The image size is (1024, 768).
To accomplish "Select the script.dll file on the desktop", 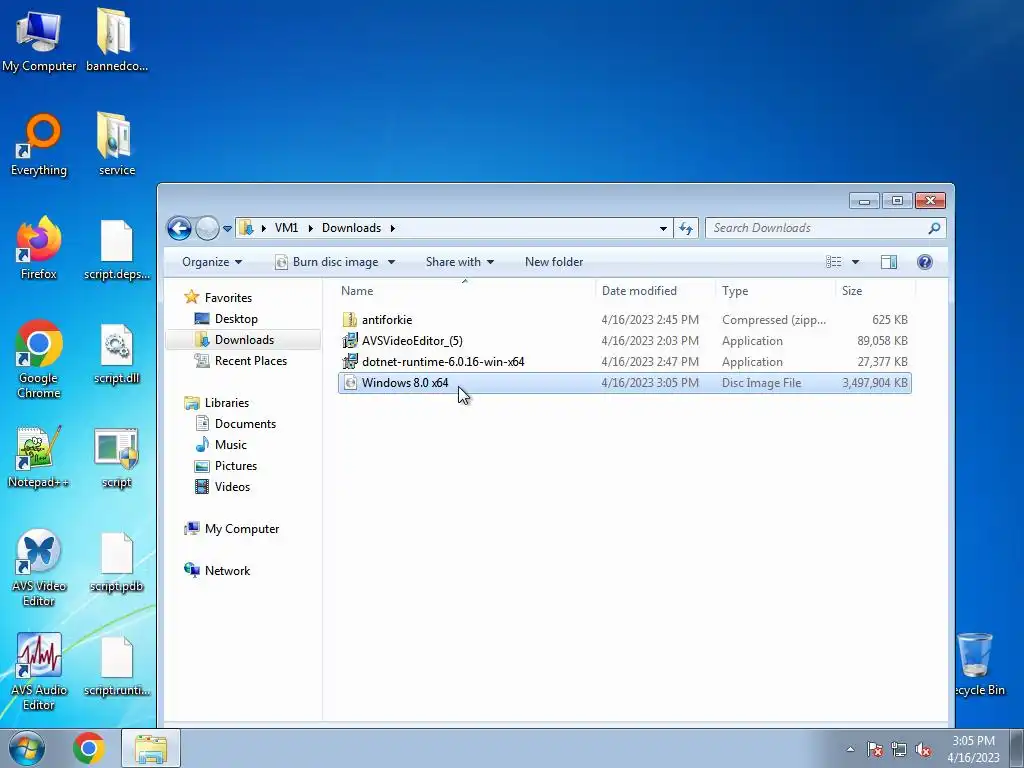I will click(x=116, y=353).
